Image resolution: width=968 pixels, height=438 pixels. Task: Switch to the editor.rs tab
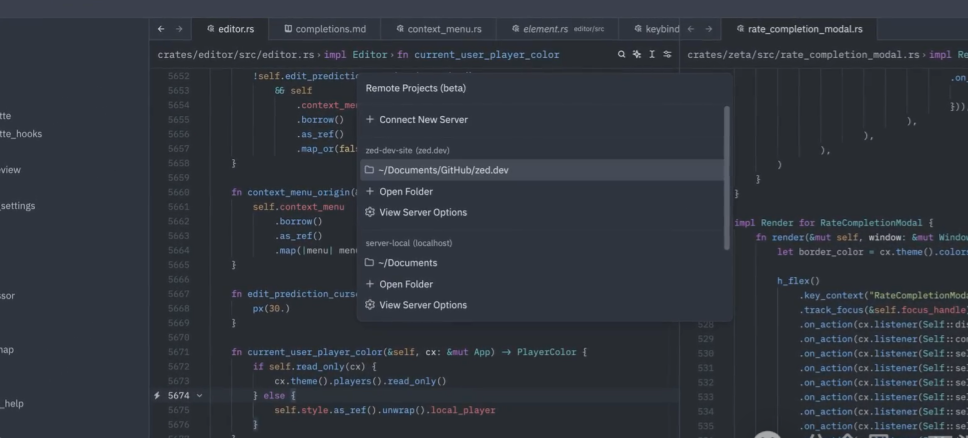[230, 29]
